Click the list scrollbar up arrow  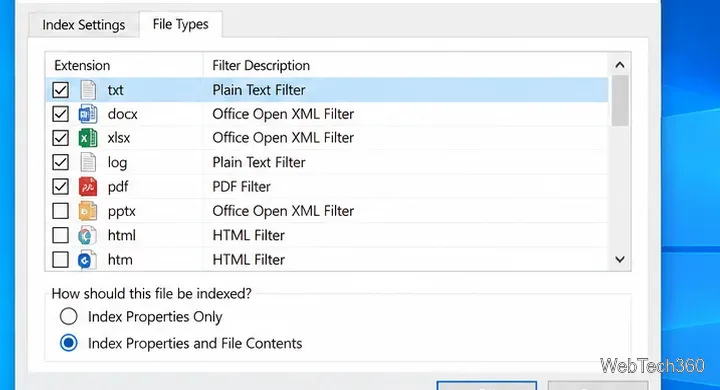click(619, 65)
